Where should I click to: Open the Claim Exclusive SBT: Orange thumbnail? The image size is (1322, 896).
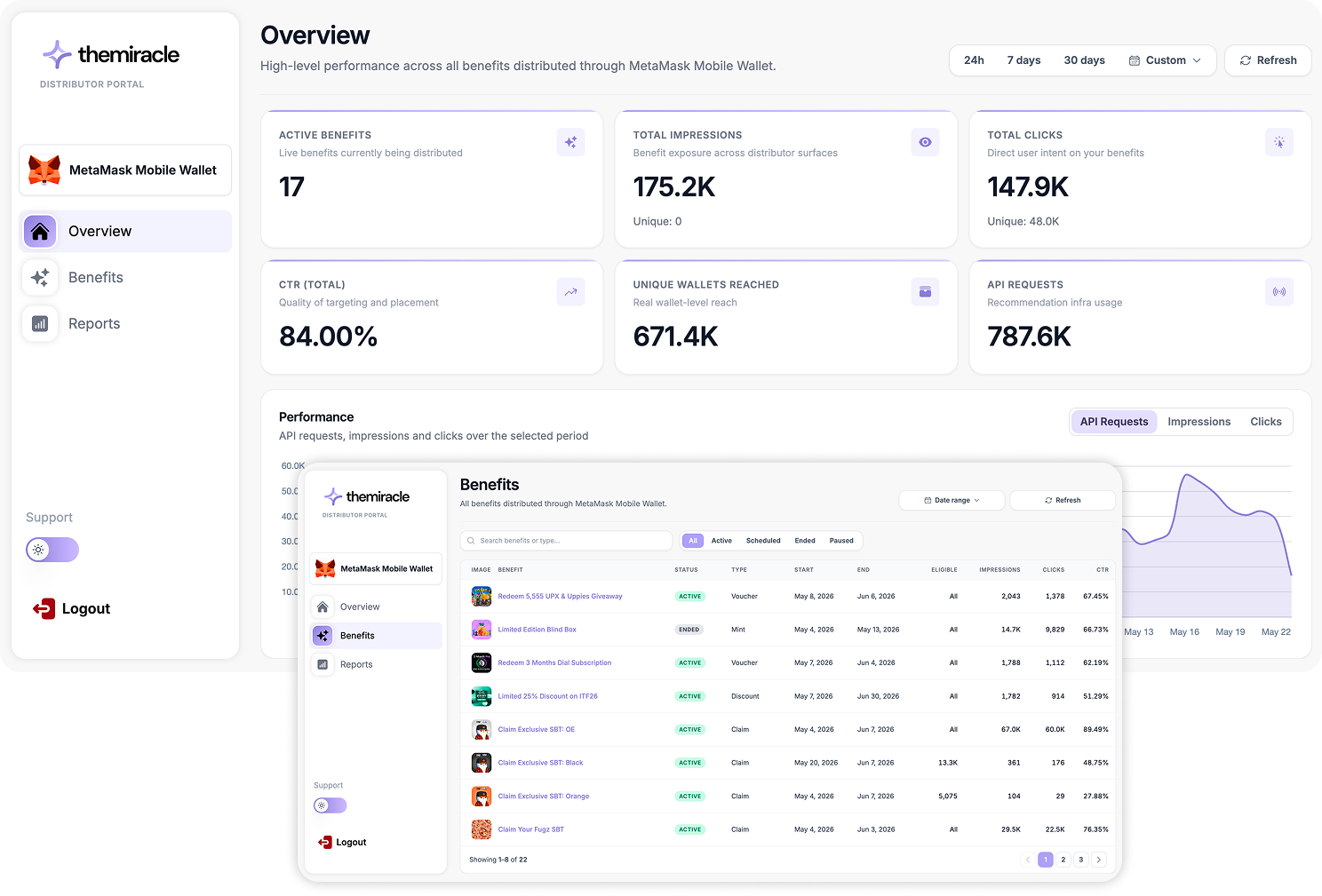[x=482, y=796]
